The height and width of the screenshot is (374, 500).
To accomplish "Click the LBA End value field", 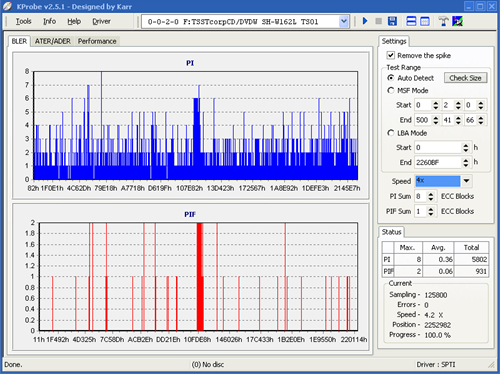I will pos(438,162).
